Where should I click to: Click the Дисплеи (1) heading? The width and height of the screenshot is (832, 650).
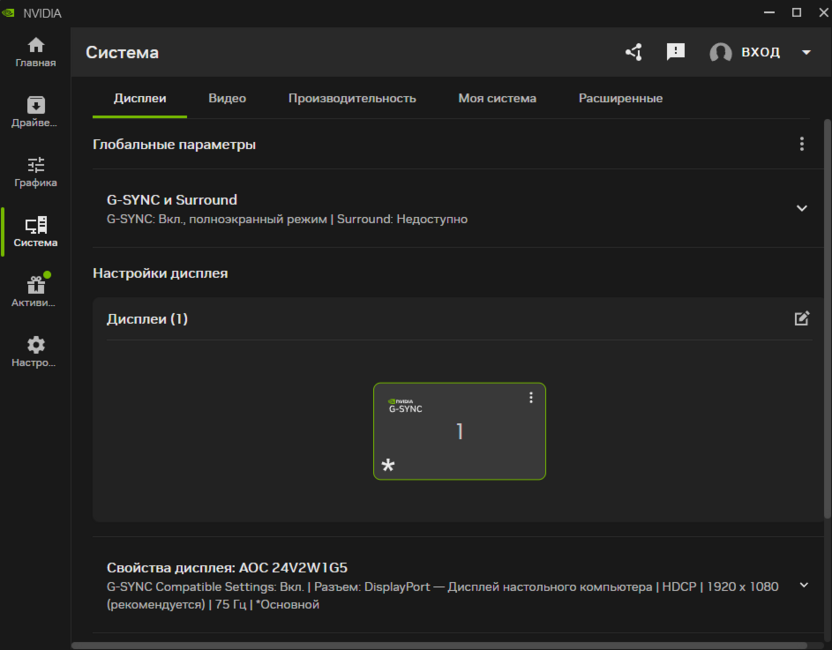[147, 319]
